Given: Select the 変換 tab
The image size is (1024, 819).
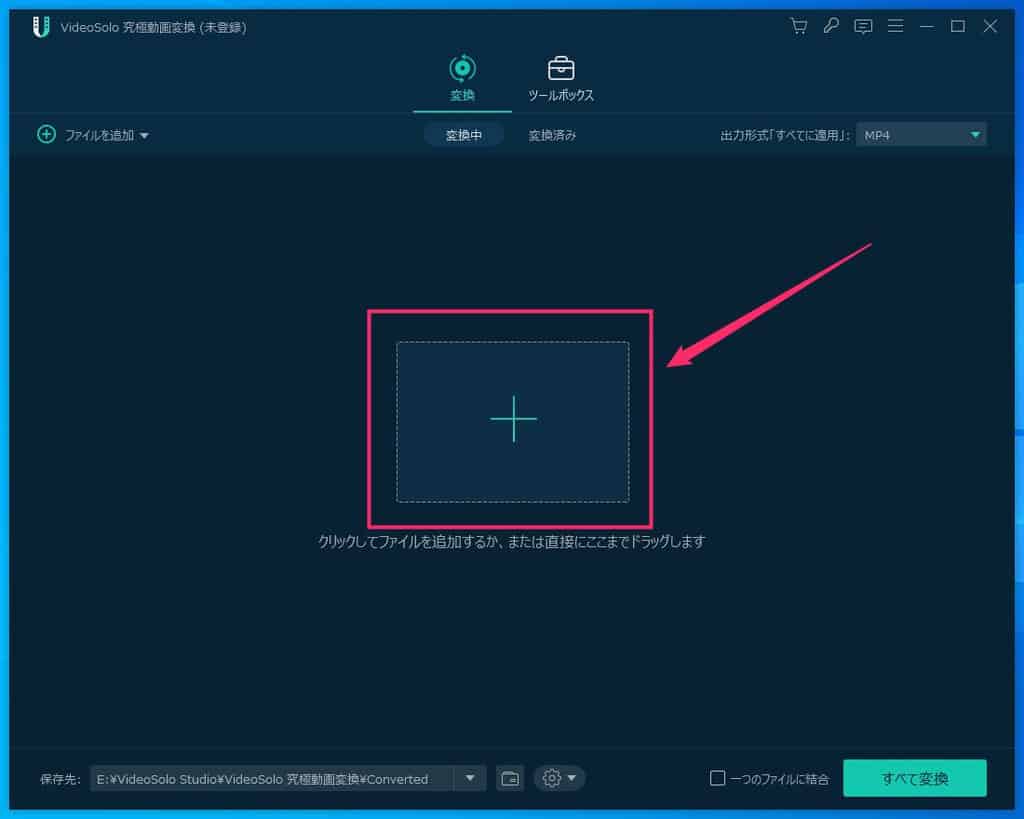Looking at the screenshot, I should coord(461,80).
